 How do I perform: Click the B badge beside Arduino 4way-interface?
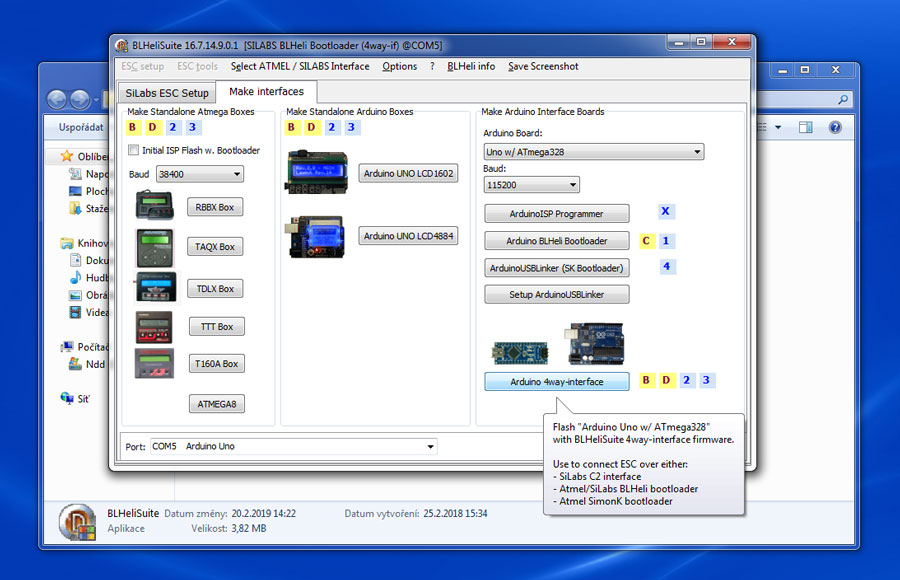click(x=647, y=380)
